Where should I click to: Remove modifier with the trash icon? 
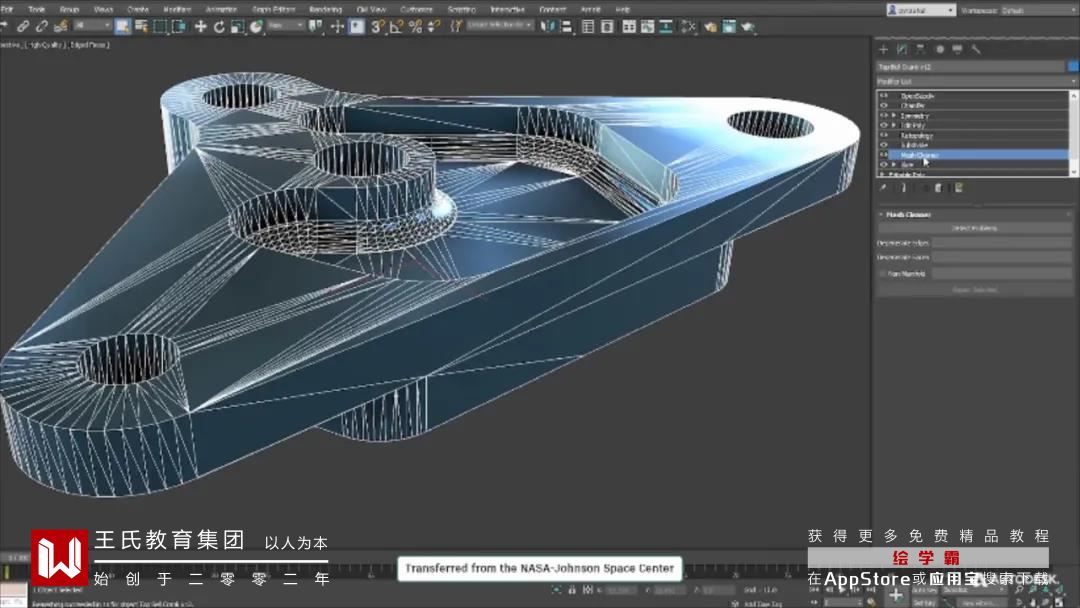coord(938,187)
